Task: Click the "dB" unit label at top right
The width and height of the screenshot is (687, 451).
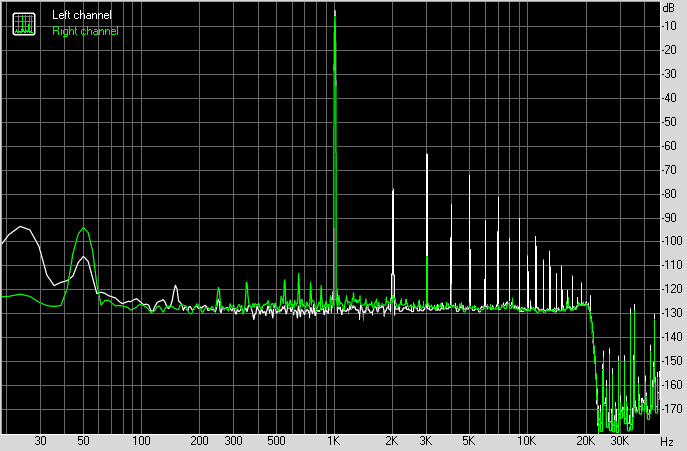Action: 669,8
